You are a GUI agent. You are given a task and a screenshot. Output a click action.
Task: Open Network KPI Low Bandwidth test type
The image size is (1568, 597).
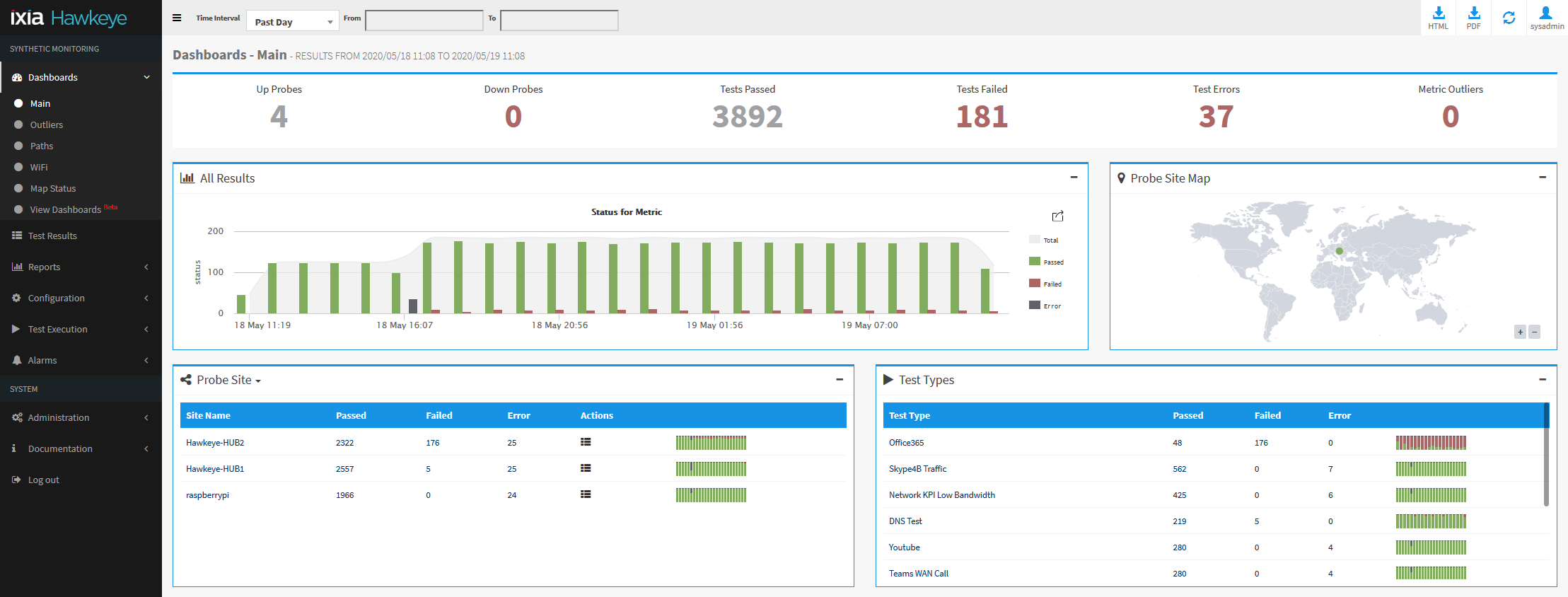point(941,495)
